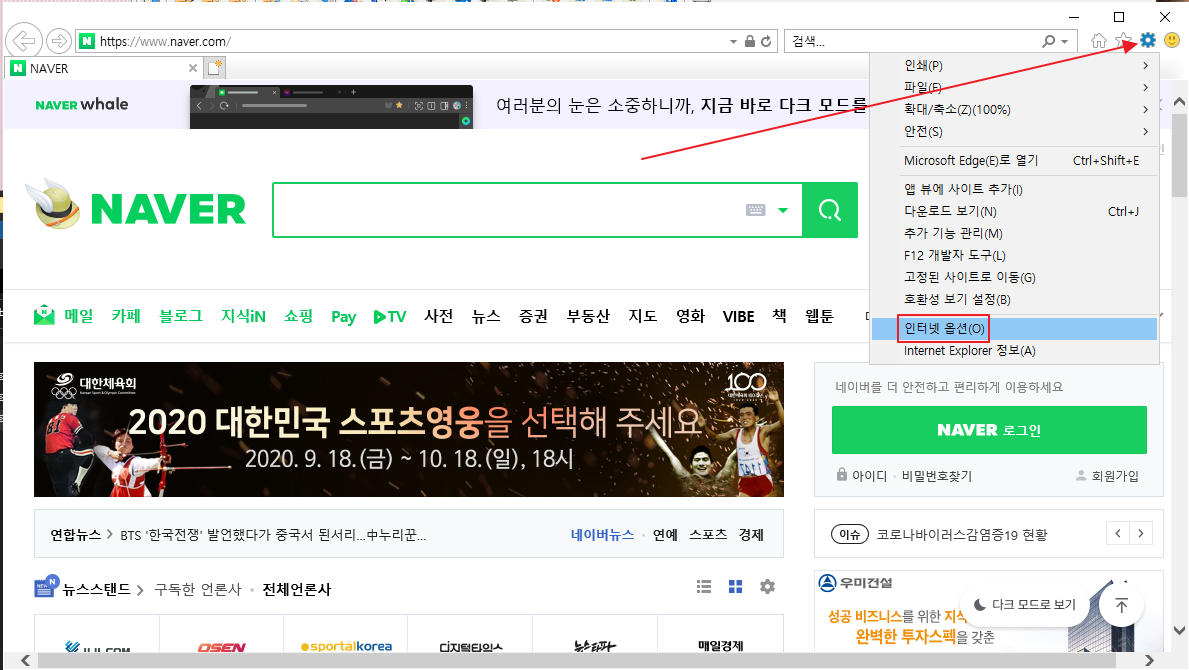Click the magnifier icon in the IE search box

[x=1049, y=41]
